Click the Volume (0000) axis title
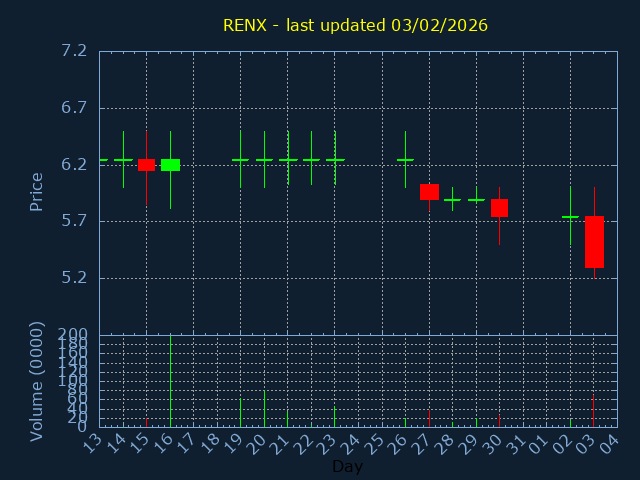The image size is (640, 480). tap(37, 381)
